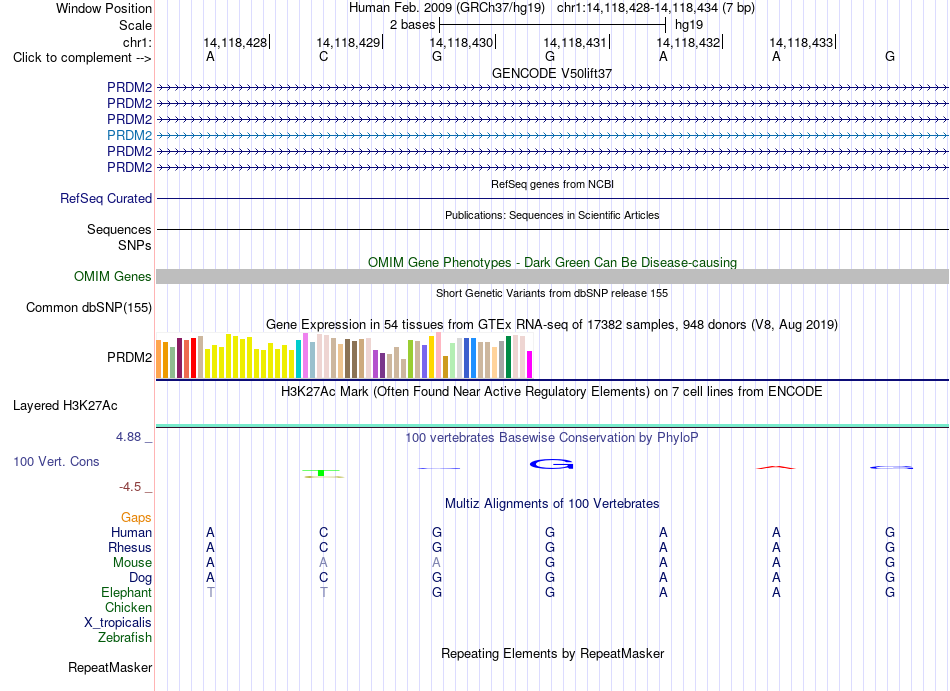Click the Layered H3K27Ac track label

tap(65, 406)
